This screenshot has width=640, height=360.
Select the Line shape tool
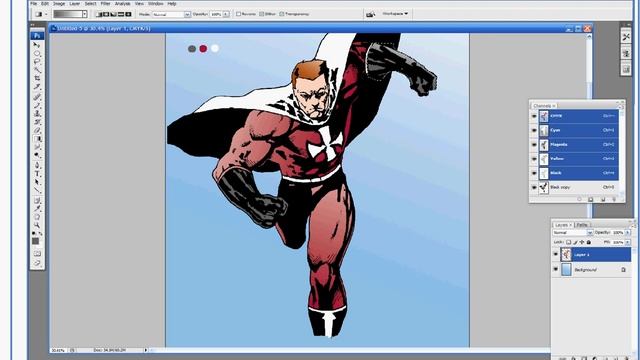point(37,191)
